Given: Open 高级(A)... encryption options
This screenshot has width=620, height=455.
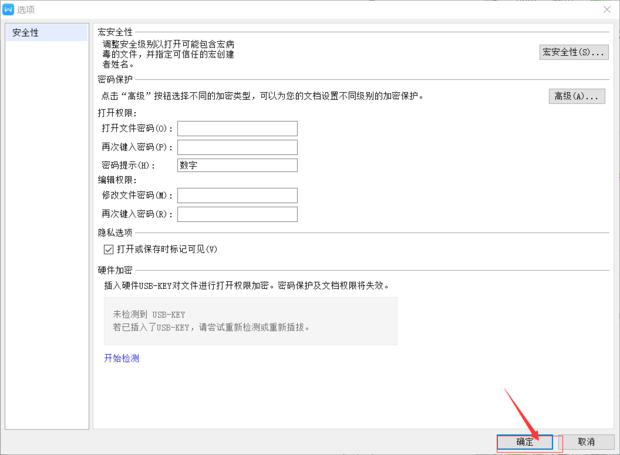Looking at the screenshot, I should coord(577,96).
